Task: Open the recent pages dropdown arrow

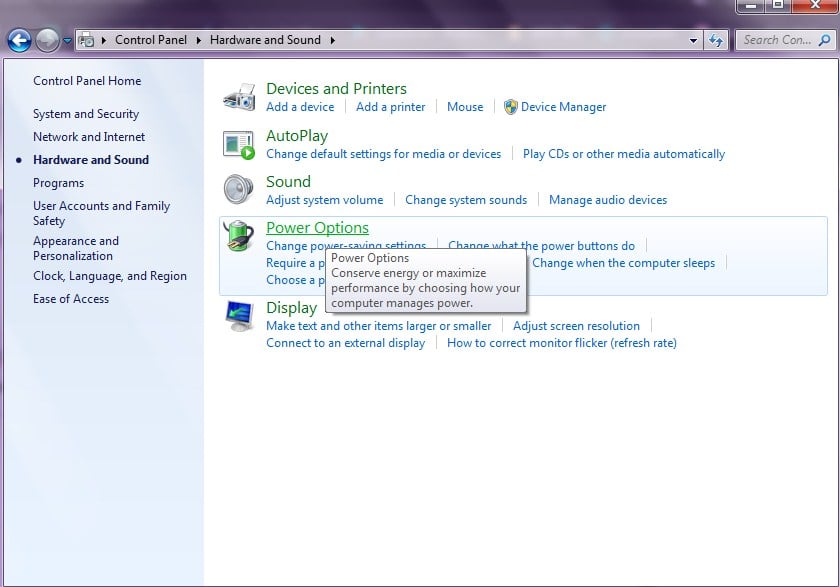Action: (x=67, y=41)
